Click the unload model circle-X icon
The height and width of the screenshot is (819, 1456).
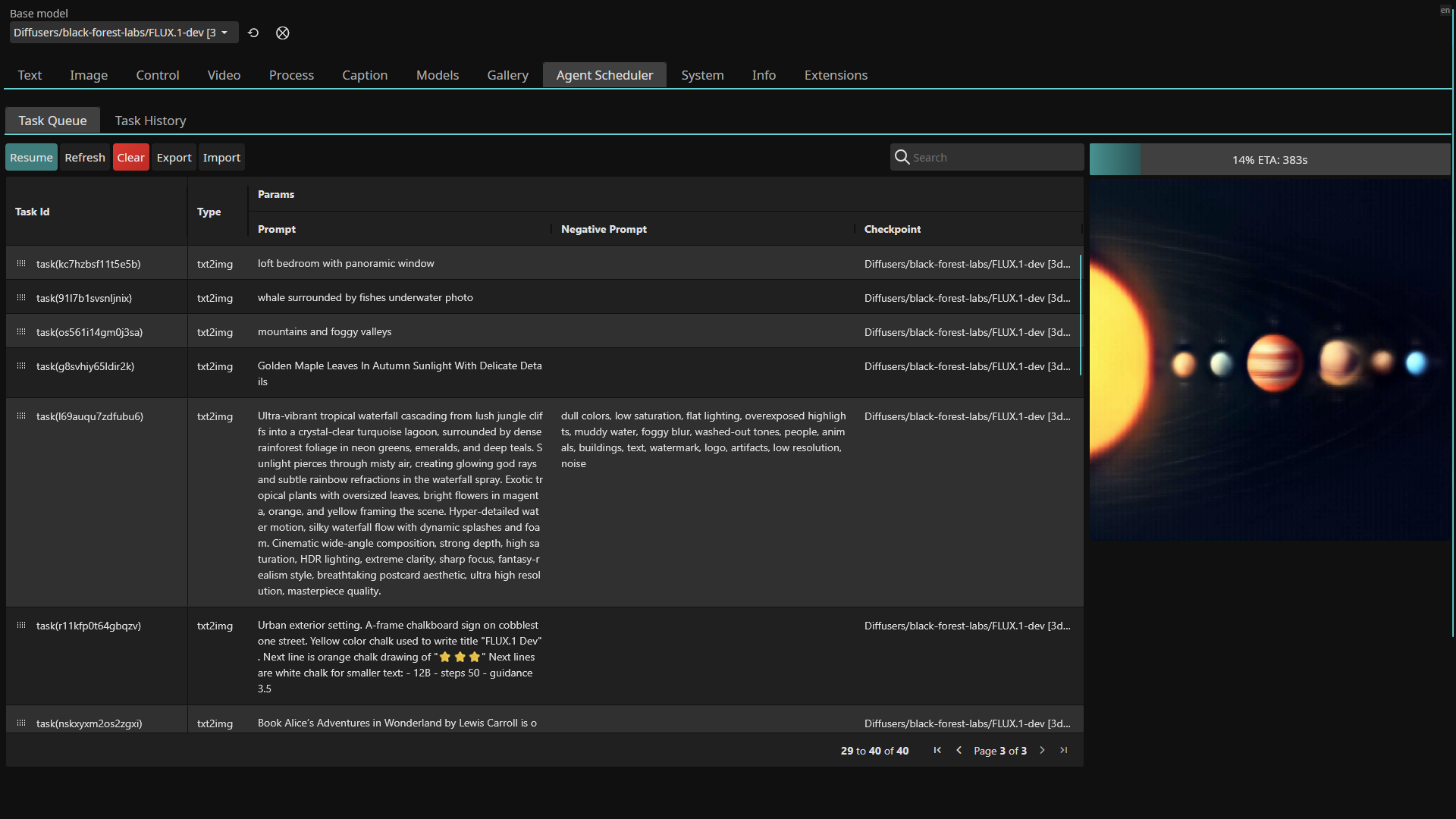(282, 33)
